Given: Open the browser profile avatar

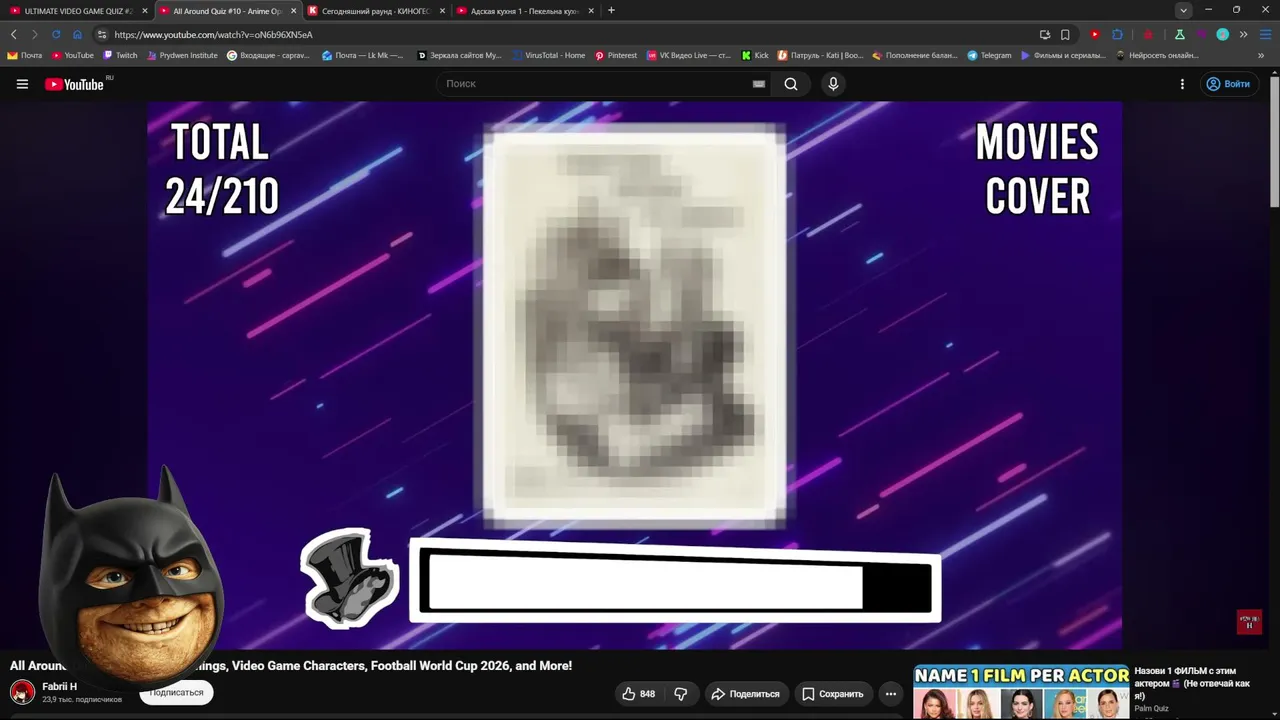Looking at the screenshot, I should (1222, 34).
